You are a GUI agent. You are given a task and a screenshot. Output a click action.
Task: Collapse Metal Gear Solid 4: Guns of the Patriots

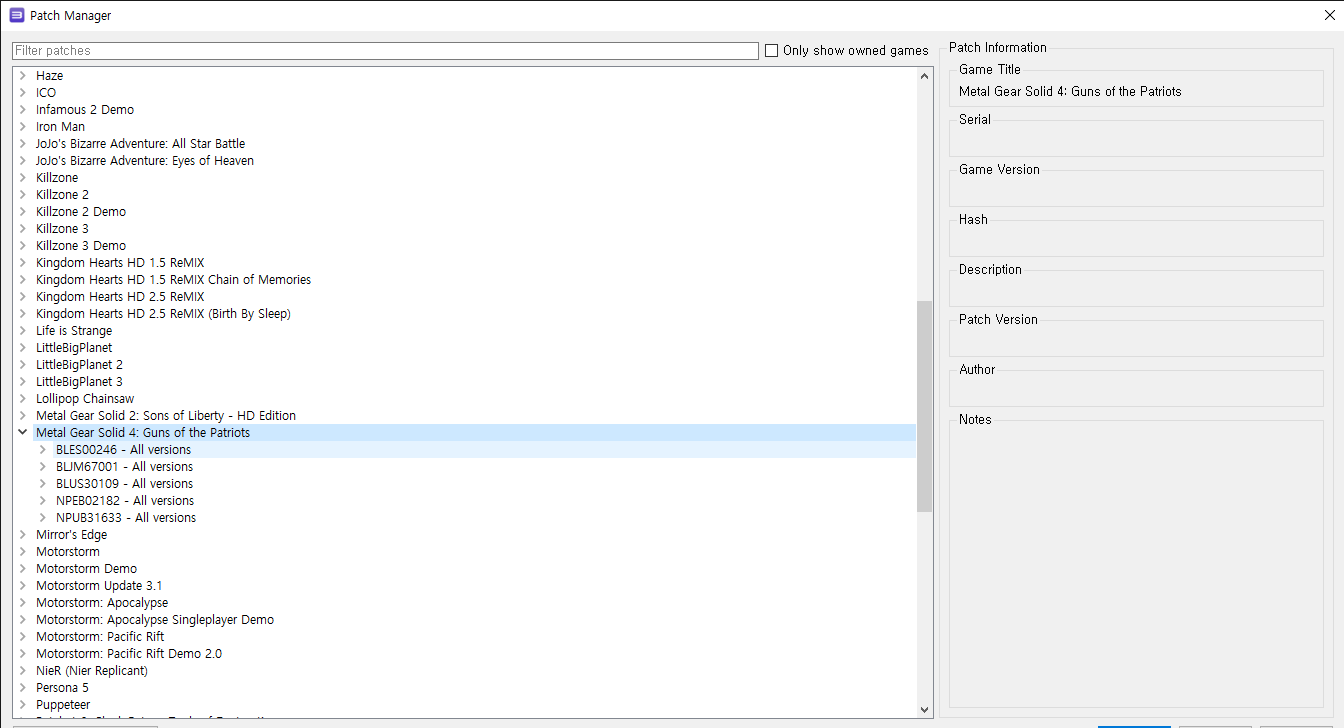click(x=22, y=433)
